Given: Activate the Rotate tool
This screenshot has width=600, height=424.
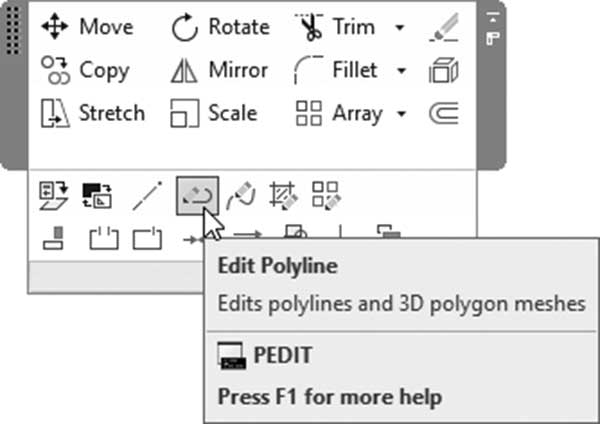Looking at the screenshot, I should coord(221,27).
